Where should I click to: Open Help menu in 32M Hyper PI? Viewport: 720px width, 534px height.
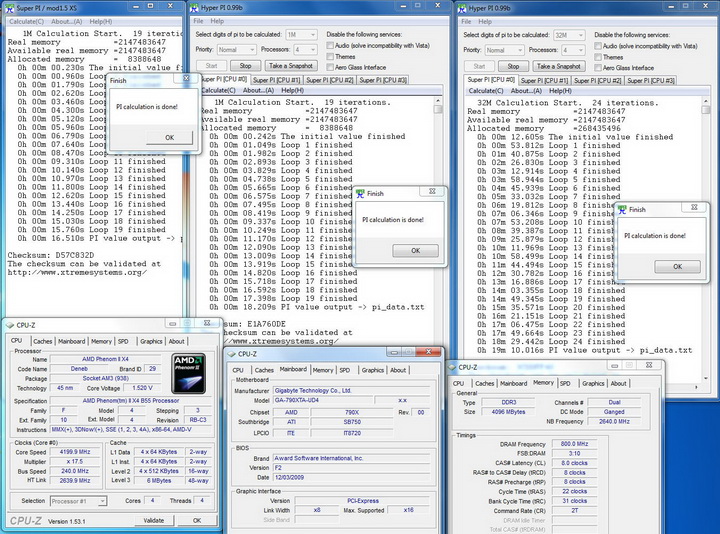click(485, 22)
